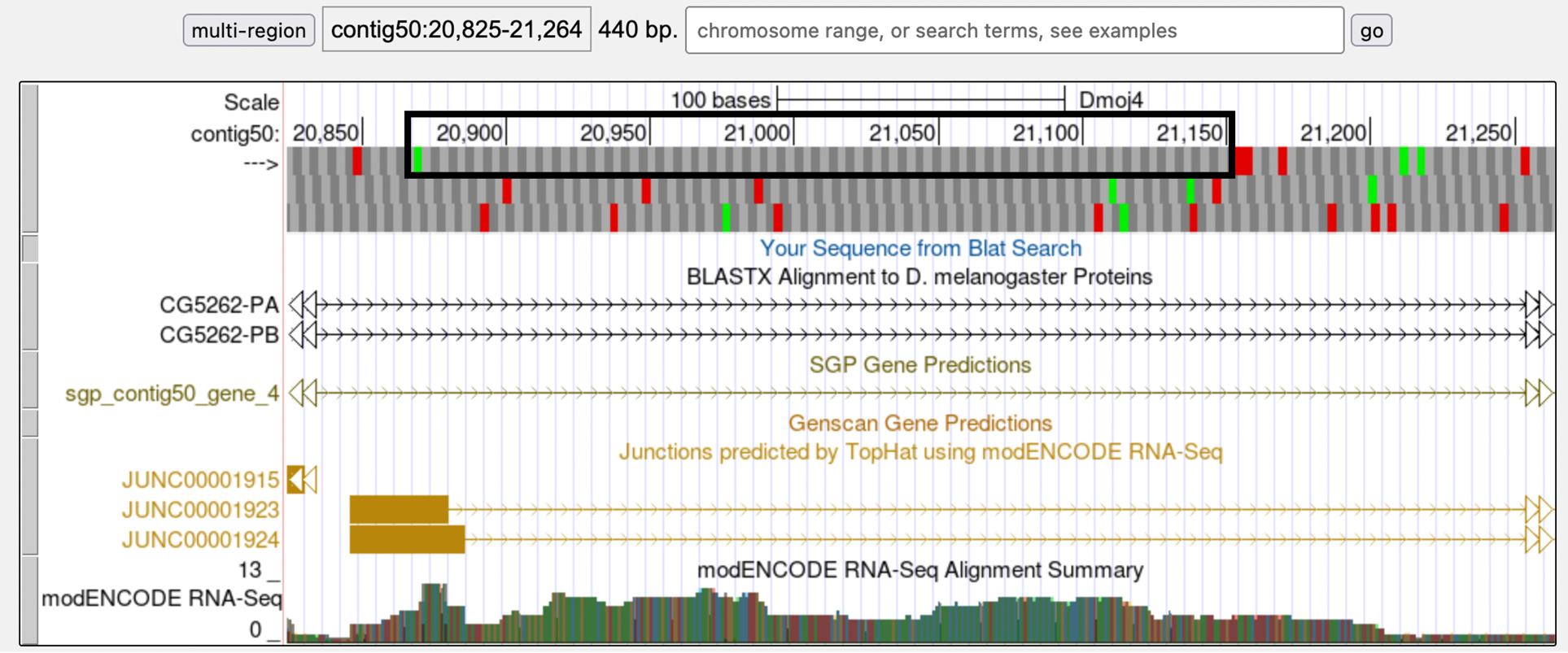Click the go button
This screenshot has height=653, width=1568.
(1371, 31)
